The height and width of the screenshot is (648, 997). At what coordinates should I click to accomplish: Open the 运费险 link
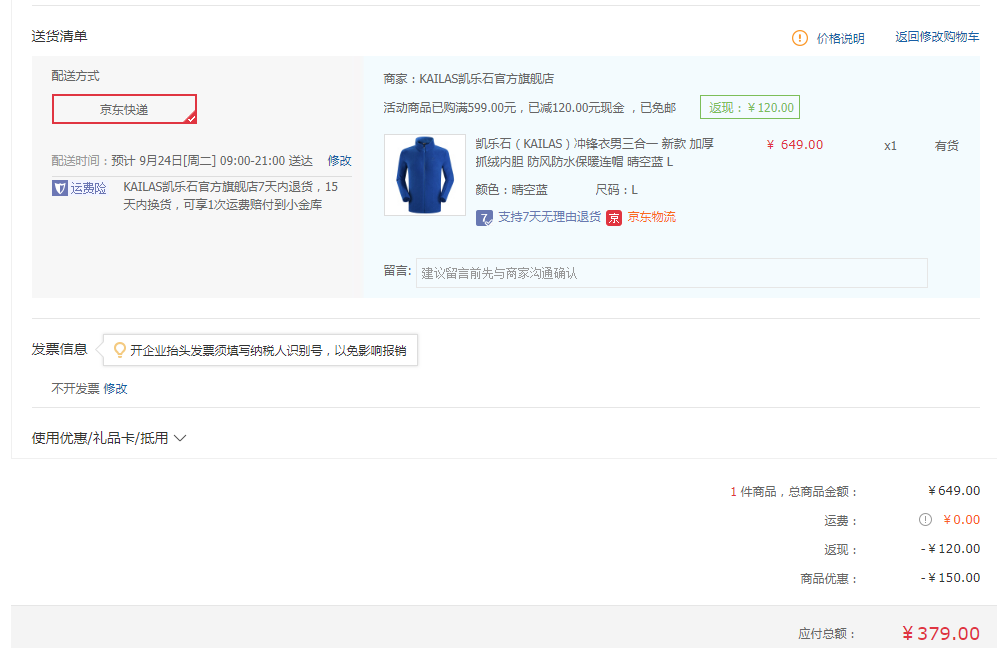[x=88, y=188]
